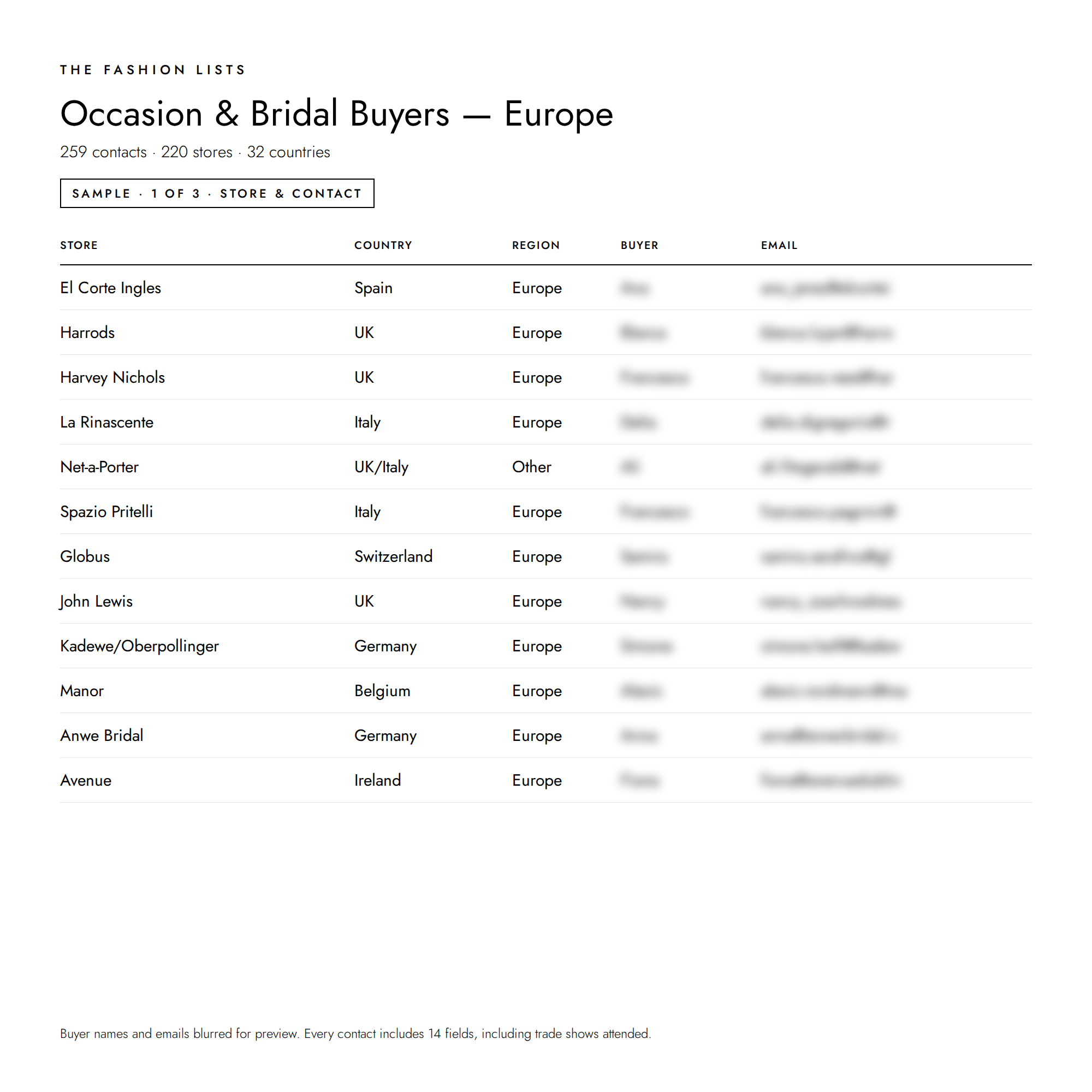This screenshot has height=1092, width=1092.
Task: Click the 'Other' region cell for Net-a-Porter
Action: pyautogui.click(x=532, y=467)
